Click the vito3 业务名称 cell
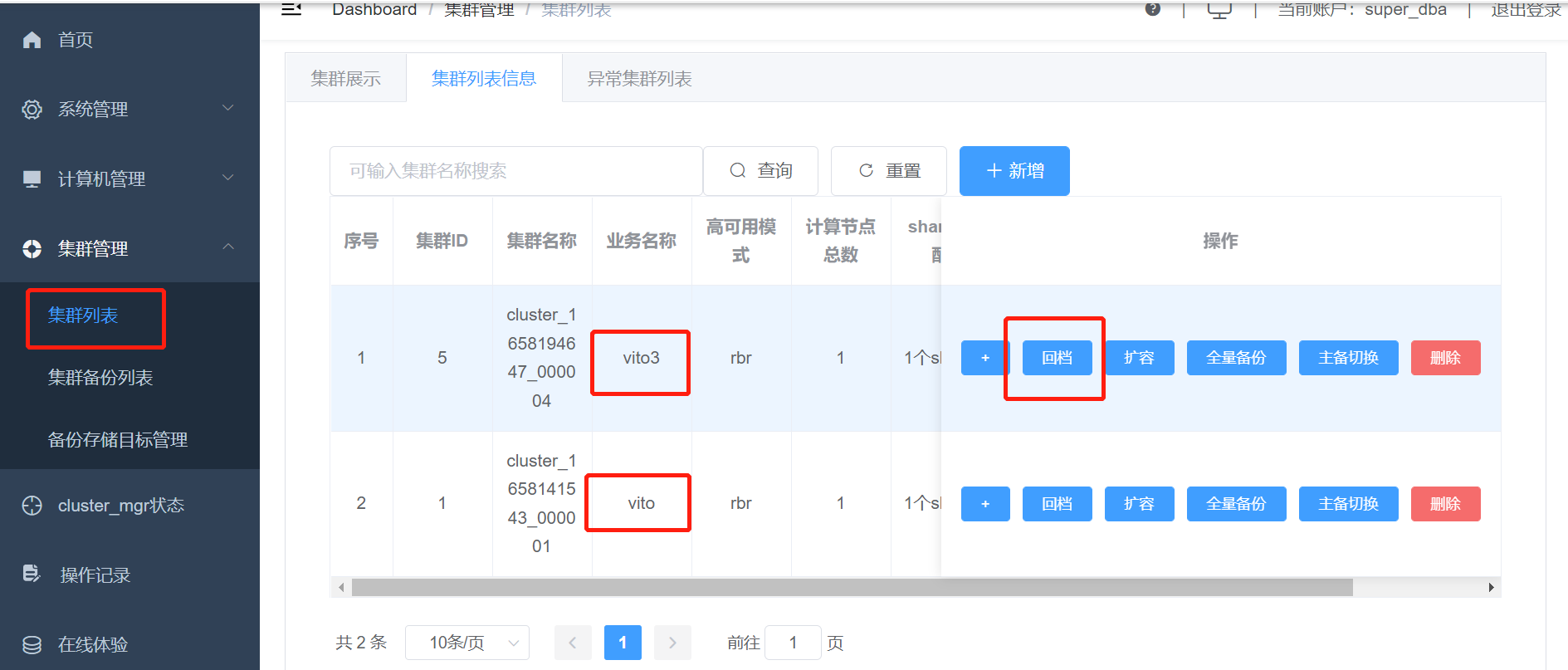This screenshot has width=1568, height=670. click(x=641, y=358)
